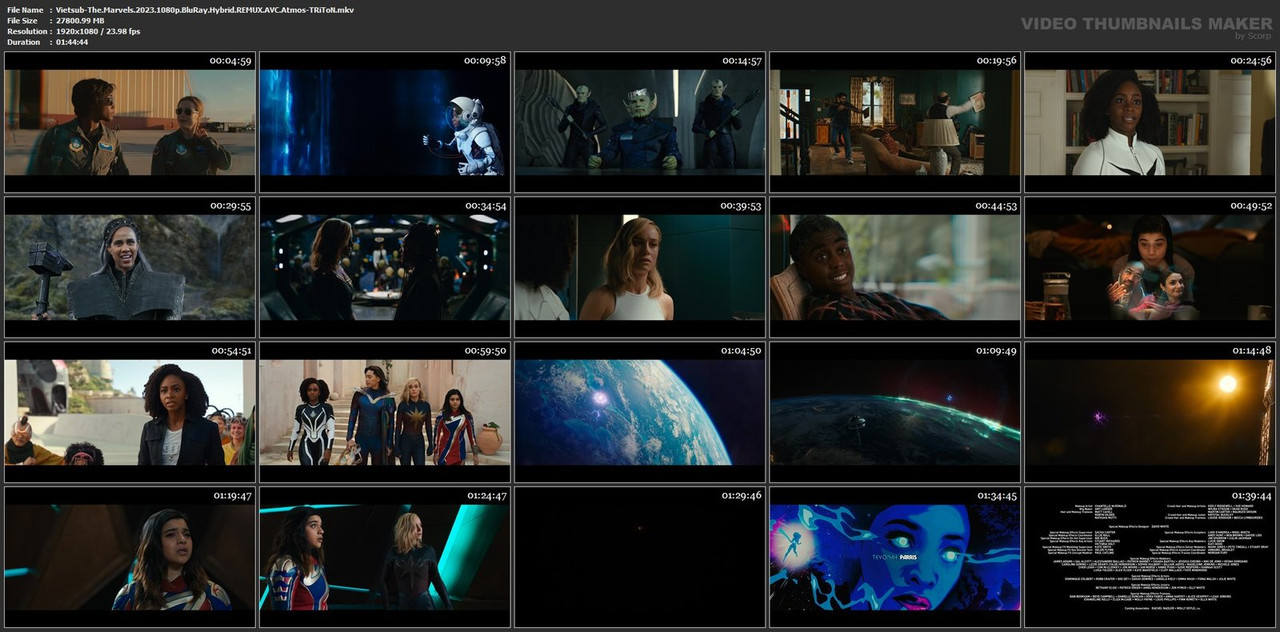This screenshot has width=1280, height=632.
Task: Select the spaceship interior frame at 00:34:54
Action: click(385, 267)
